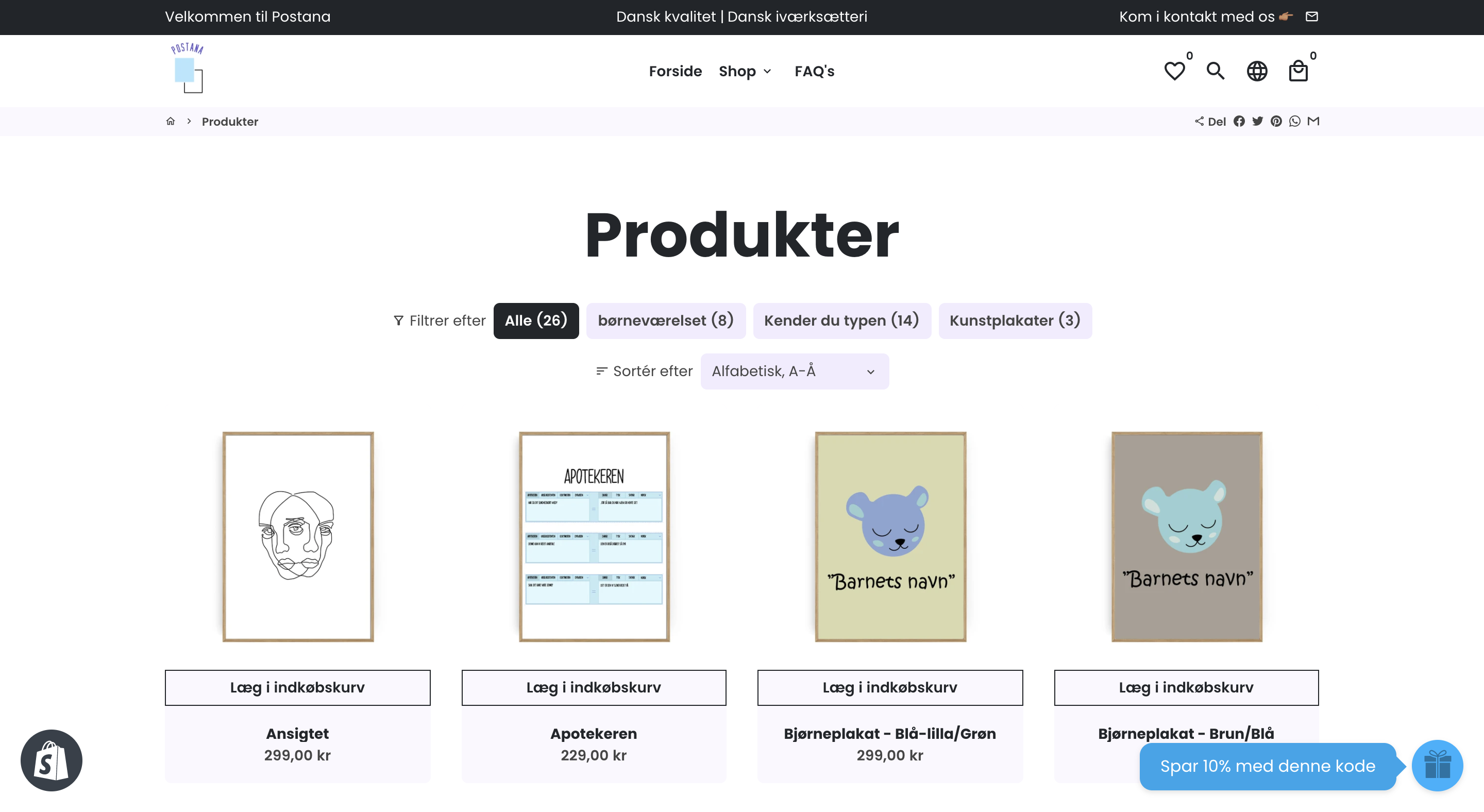
Task: Click the search magnifier icon
Action: click(1216, 72)
